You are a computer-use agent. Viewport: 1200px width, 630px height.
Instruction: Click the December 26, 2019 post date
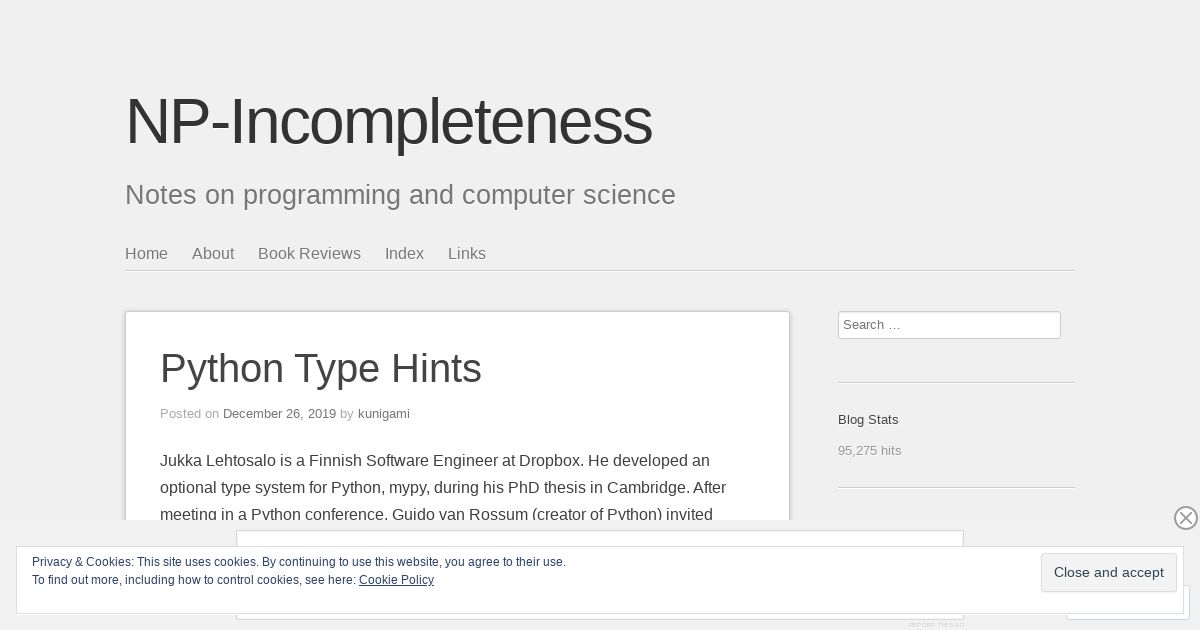pos(279,414)
